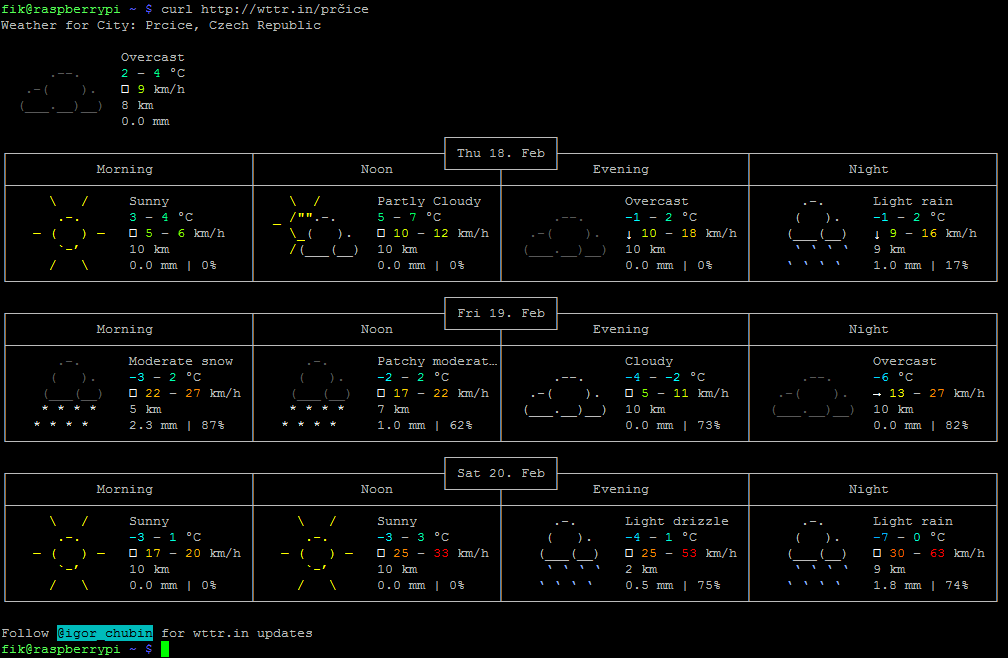Click the Saturday Evening column header

click(620, 489)
